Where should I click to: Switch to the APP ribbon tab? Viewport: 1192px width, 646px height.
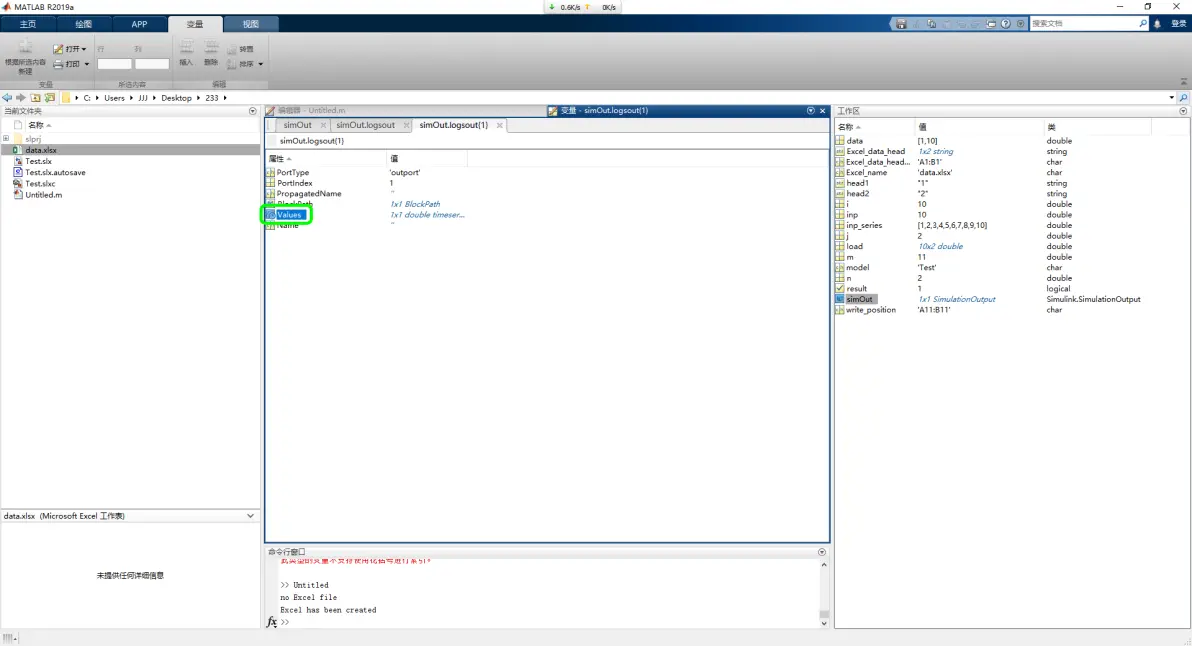point(139,24)
